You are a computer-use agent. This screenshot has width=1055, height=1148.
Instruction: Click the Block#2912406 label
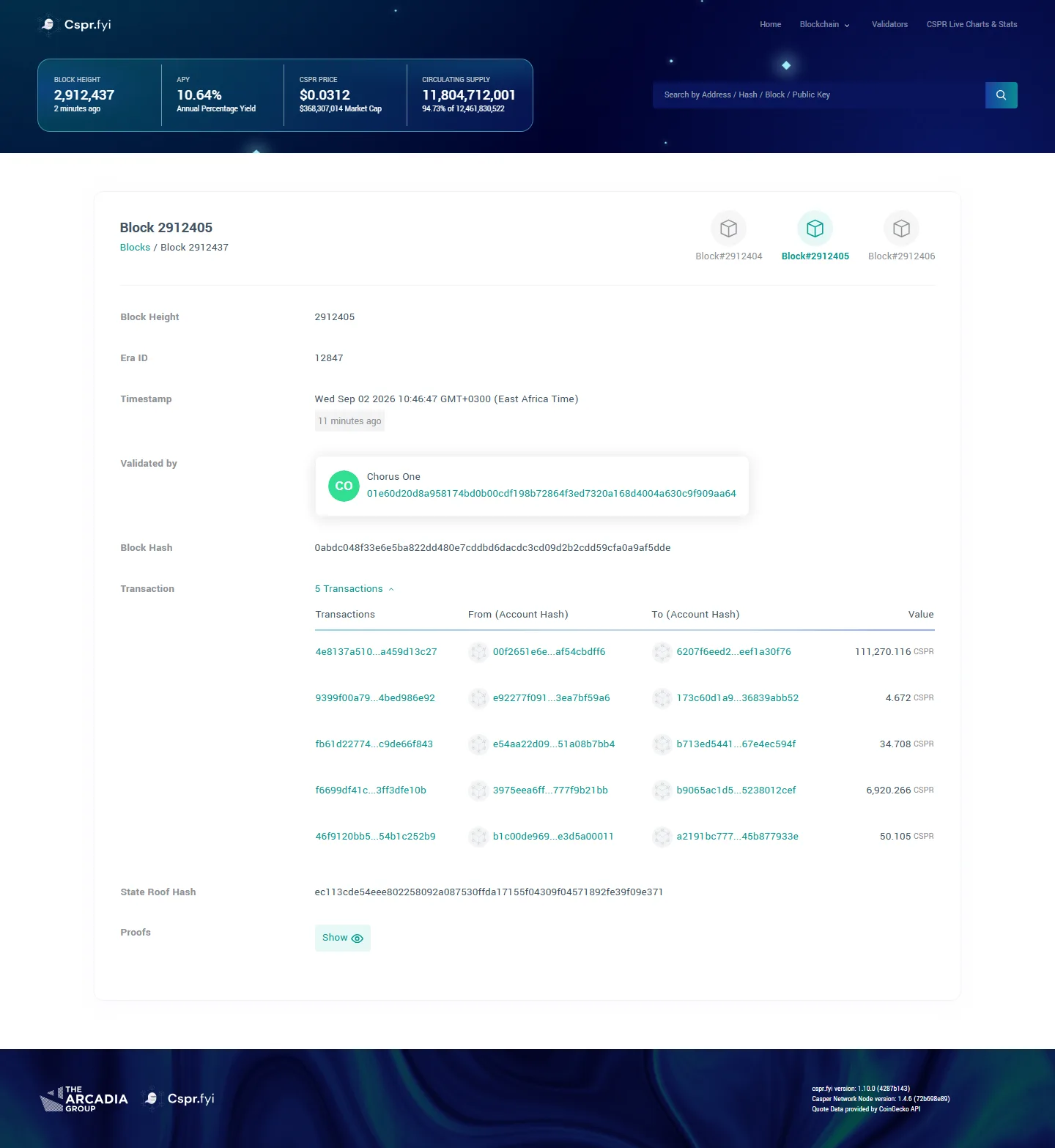pos(901,256)
